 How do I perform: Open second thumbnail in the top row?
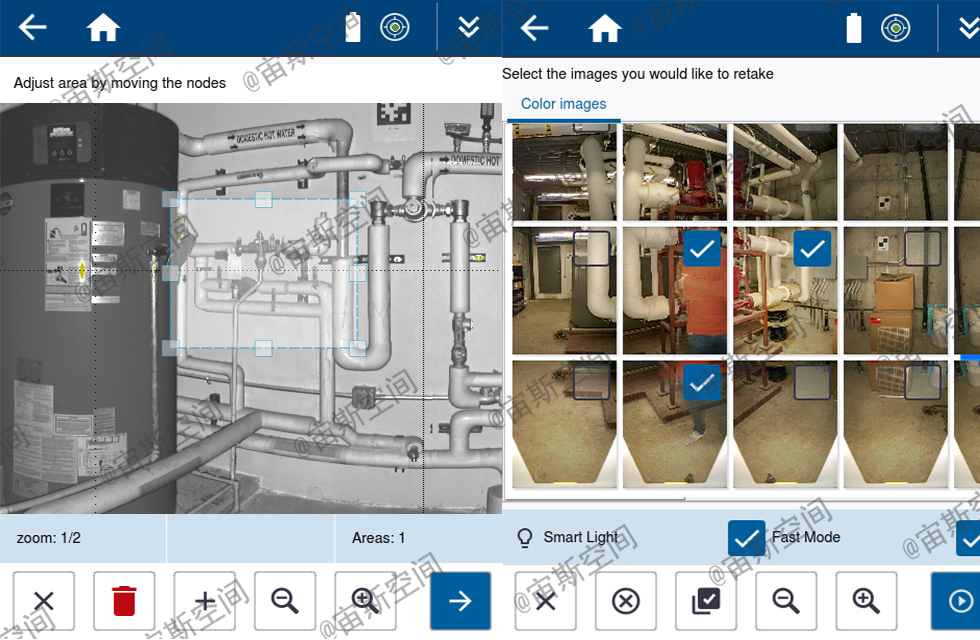[x=675, y=172]
